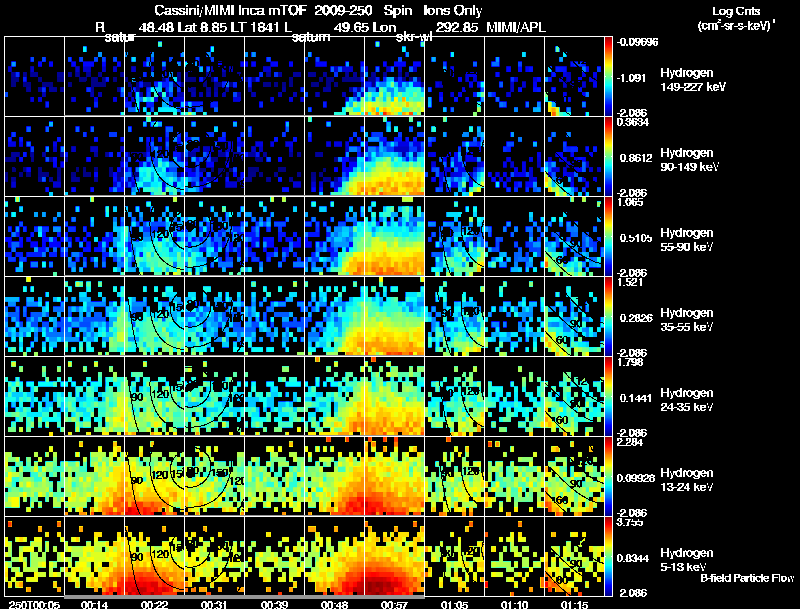Screen dimensions: 800x609
Task: Click the 00:39 time label
Action: (x=274, y=604)
